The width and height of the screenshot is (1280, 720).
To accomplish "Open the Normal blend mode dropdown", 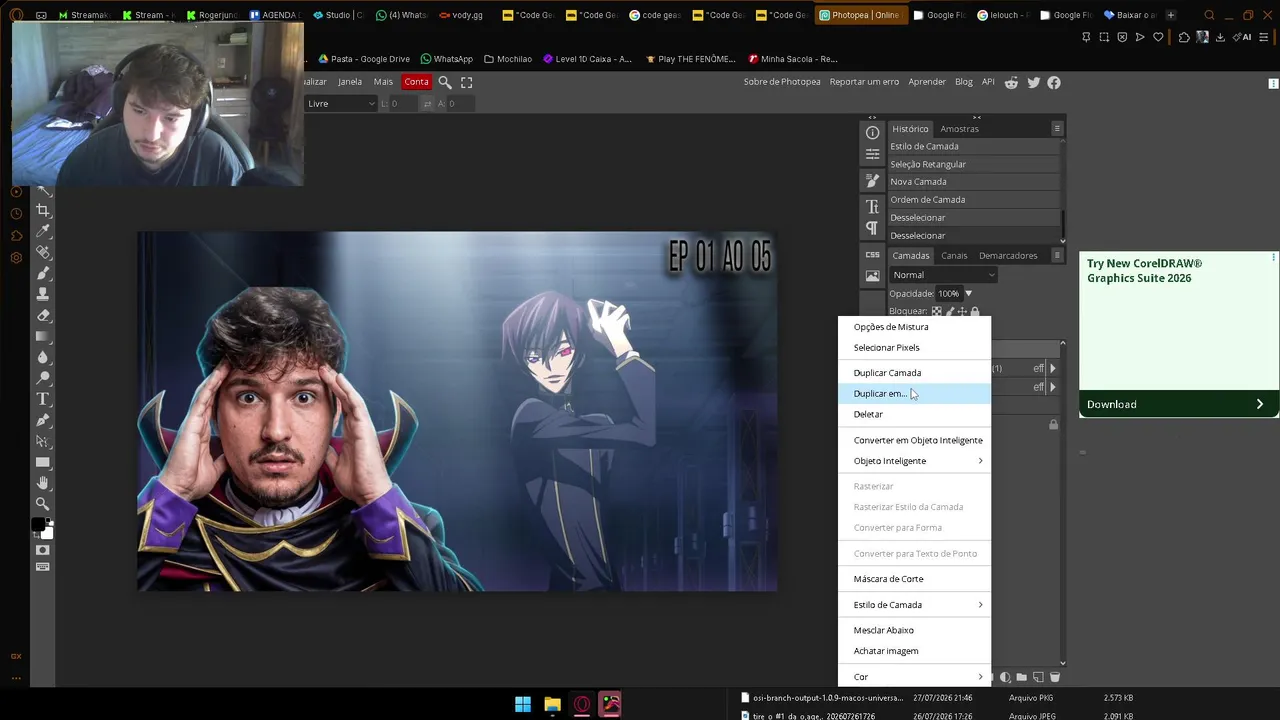I will [944, 275].
